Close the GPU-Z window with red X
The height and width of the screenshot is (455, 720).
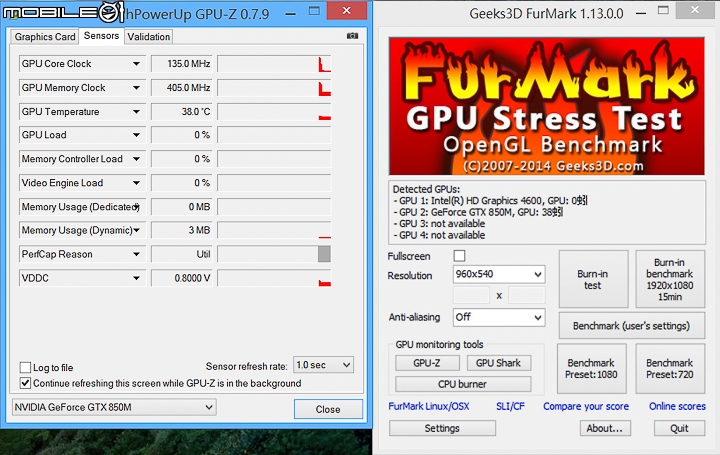347,10
